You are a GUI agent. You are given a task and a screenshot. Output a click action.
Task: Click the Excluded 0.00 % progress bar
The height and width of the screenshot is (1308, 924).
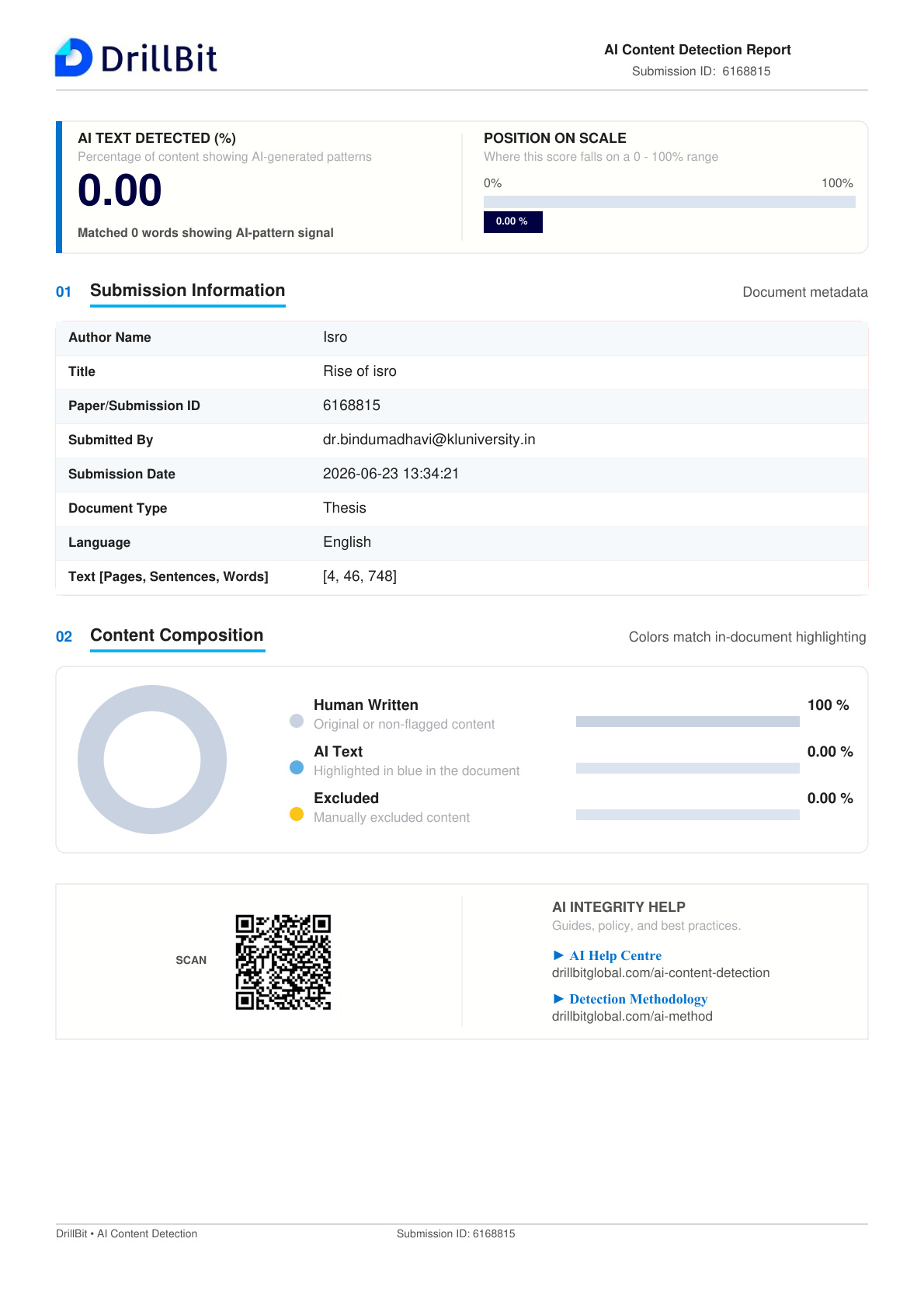(688, 815)
